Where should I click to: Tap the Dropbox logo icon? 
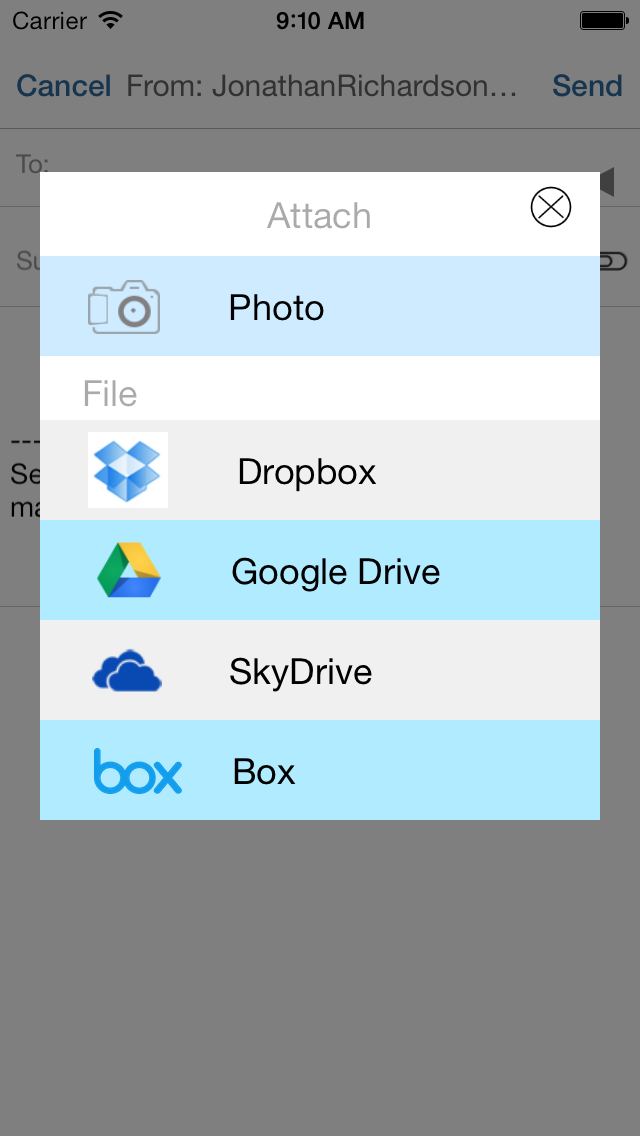(128, 469)
